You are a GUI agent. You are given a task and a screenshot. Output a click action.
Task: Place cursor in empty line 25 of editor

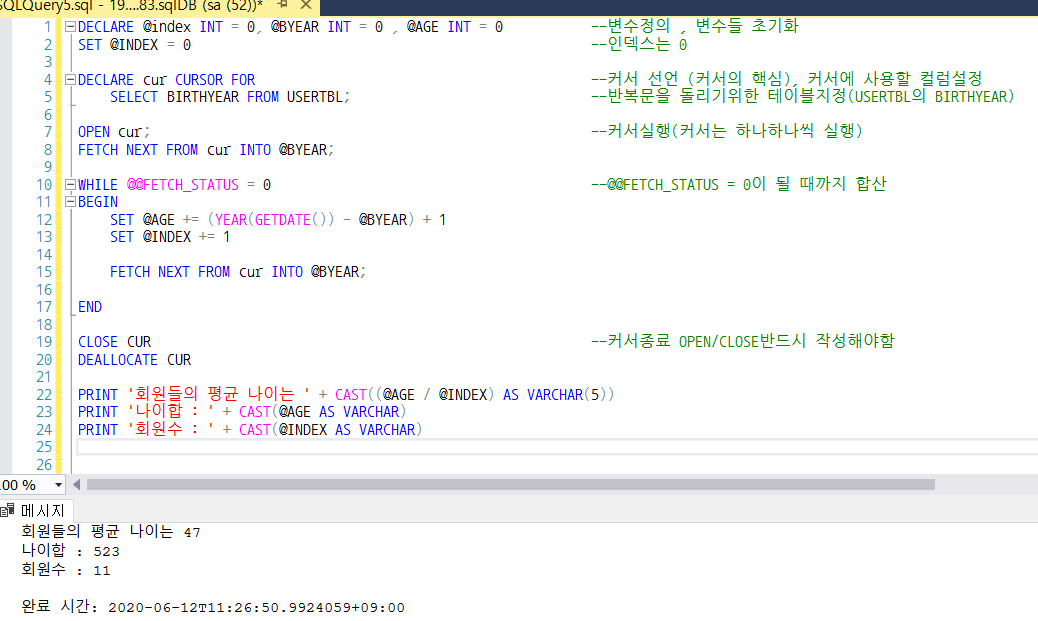click(556, 447)
